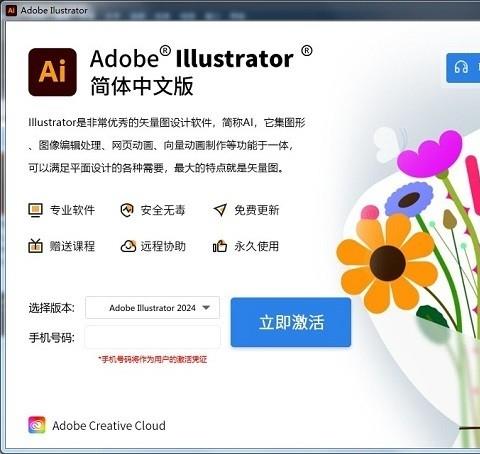Click the monitor icon beside 专业软件
The height and width of the screenshot is (454, 480).
pyautogui.click(x=35, y=210)
